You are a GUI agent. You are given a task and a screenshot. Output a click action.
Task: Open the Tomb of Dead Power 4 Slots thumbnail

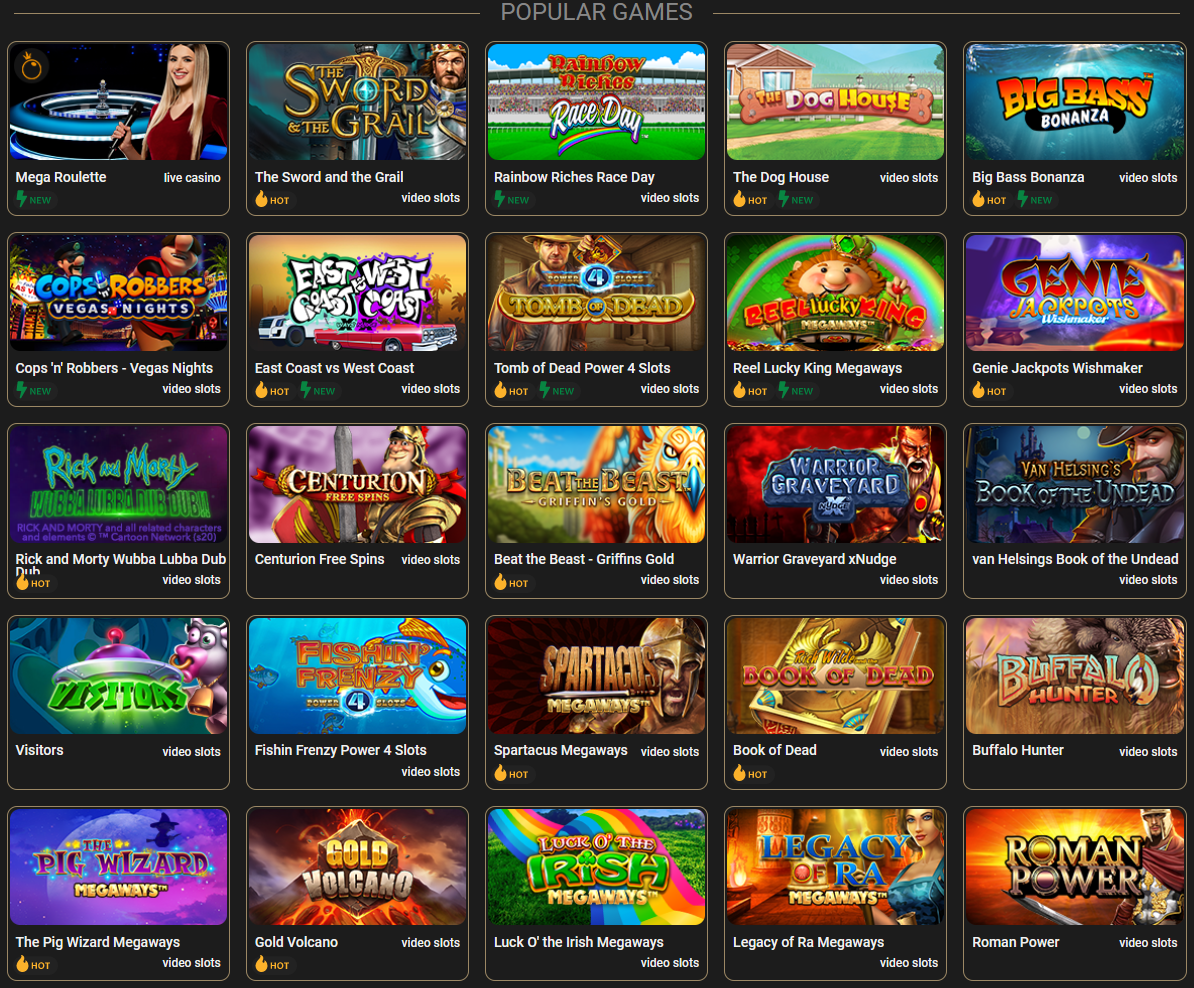click(596, 293)
